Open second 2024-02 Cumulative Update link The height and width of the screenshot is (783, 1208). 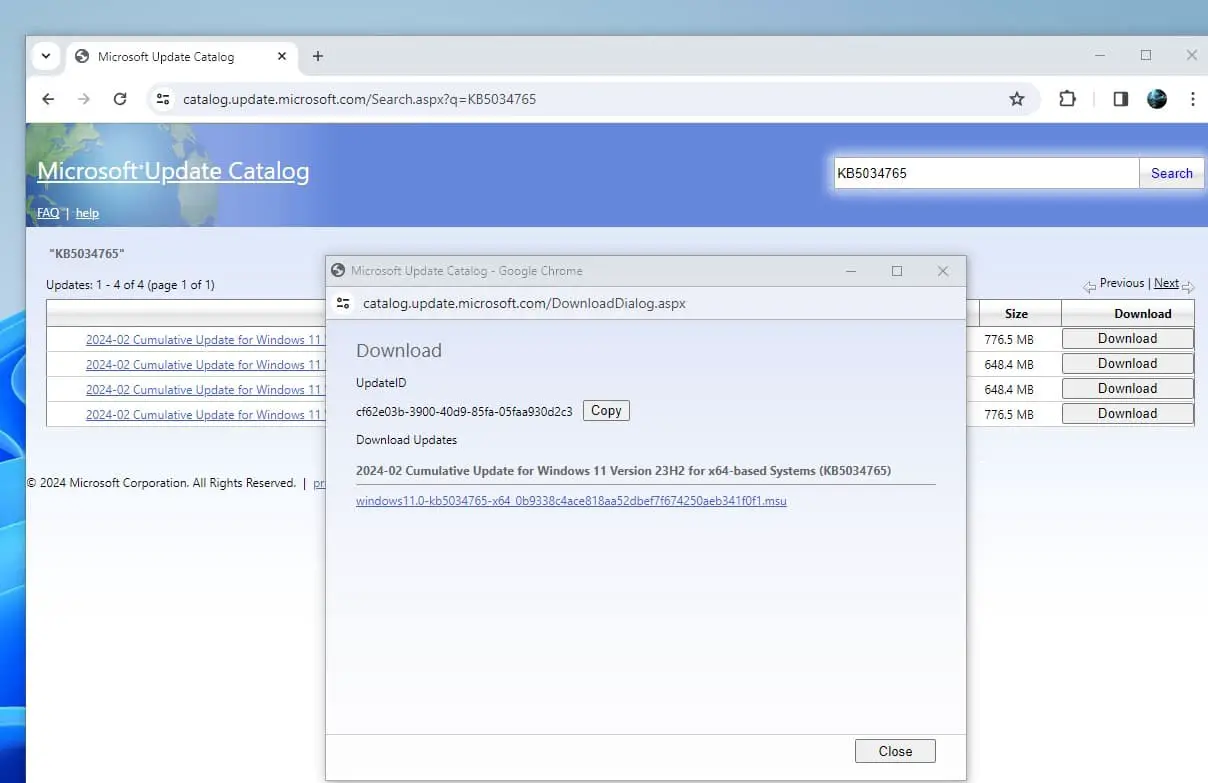205,365
